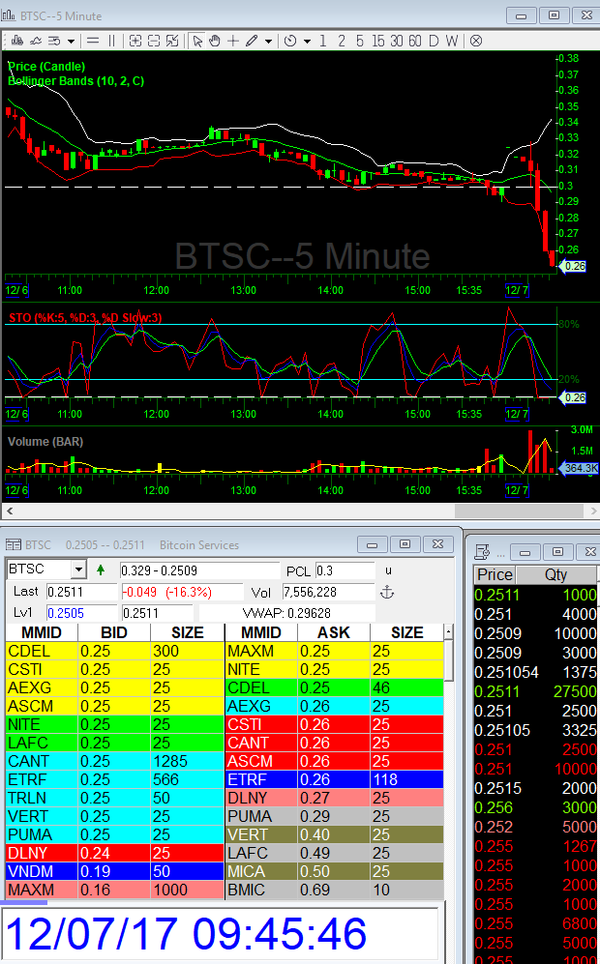Click the clock interval icon
Viewport: 600px width, 964px height.
(290, 41)
